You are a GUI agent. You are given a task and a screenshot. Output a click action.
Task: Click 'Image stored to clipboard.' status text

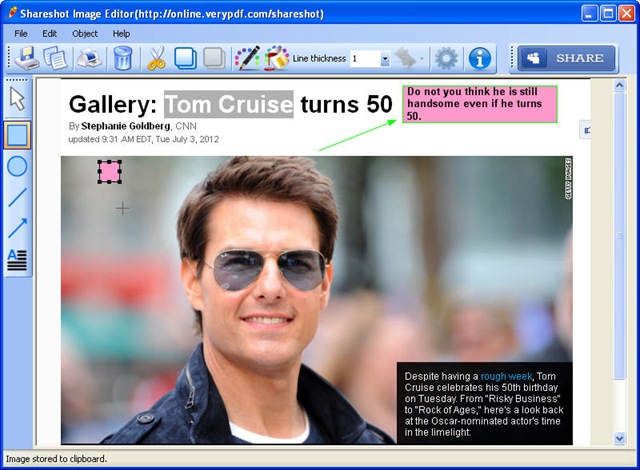[56, 459]
